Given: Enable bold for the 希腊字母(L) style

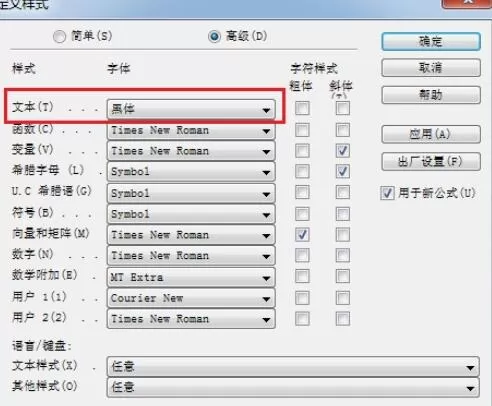Looking at the screenshot, I should click(302, 171).
